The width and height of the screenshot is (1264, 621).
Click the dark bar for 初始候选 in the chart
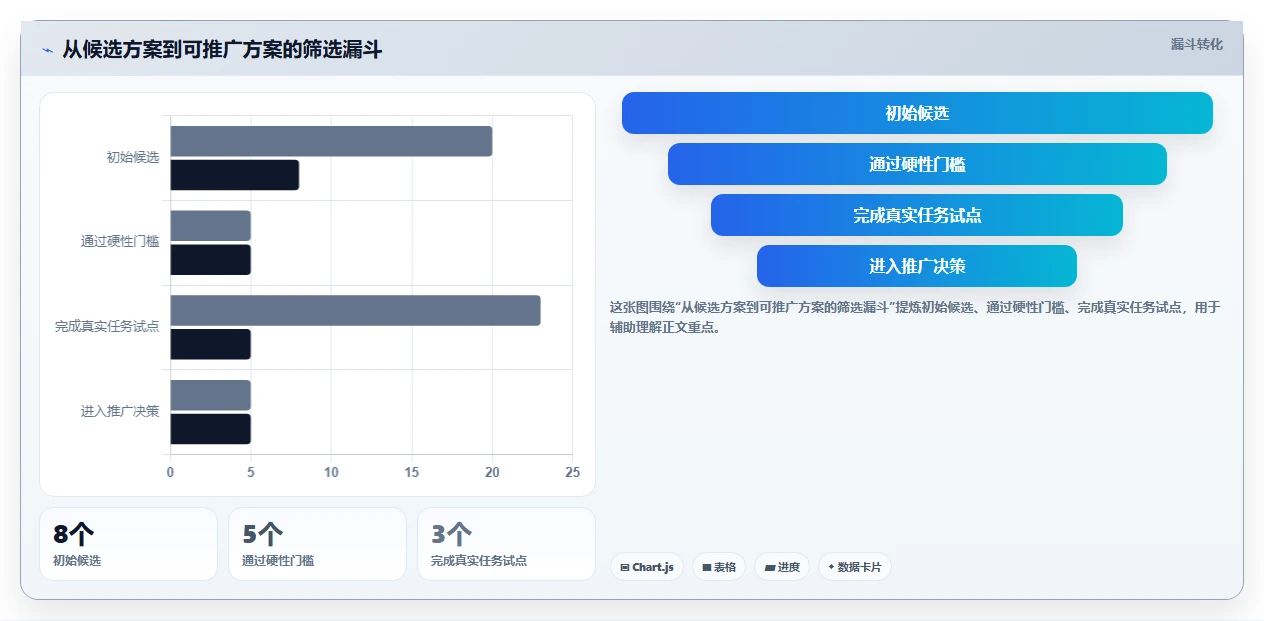[x=235, y=175]
